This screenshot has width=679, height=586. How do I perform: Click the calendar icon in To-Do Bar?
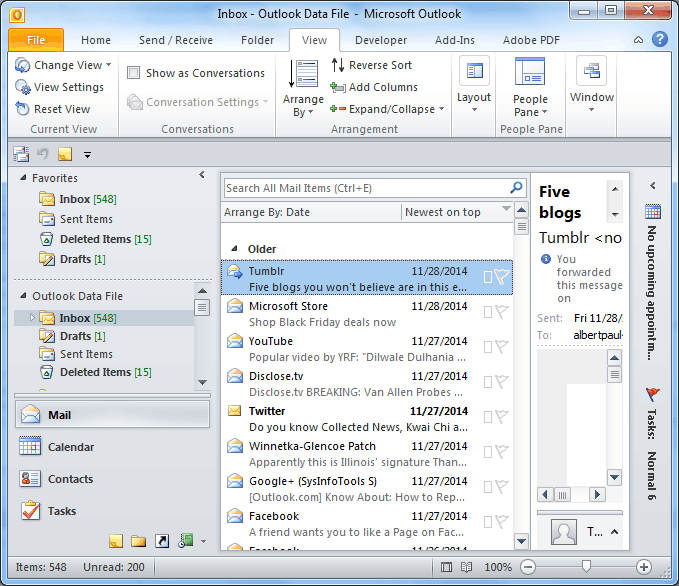(x=653, y=212)
